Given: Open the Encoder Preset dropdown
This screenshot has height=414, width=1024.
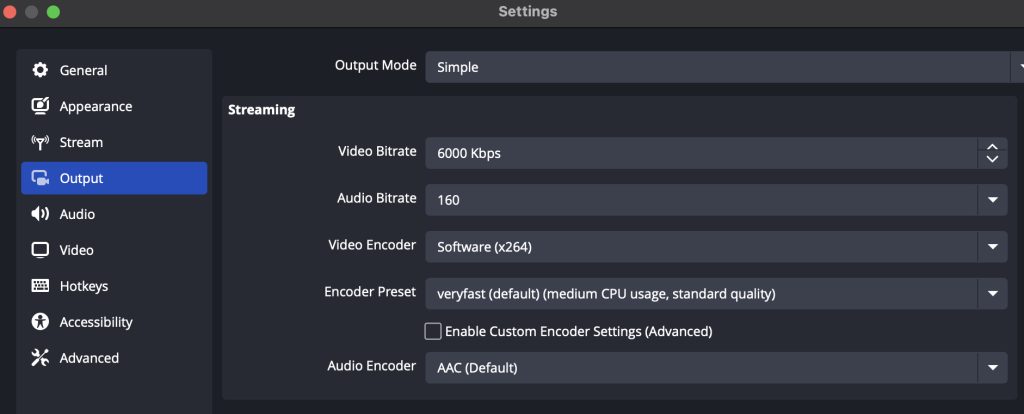Looking at the screenshot, I should [716, 294].
